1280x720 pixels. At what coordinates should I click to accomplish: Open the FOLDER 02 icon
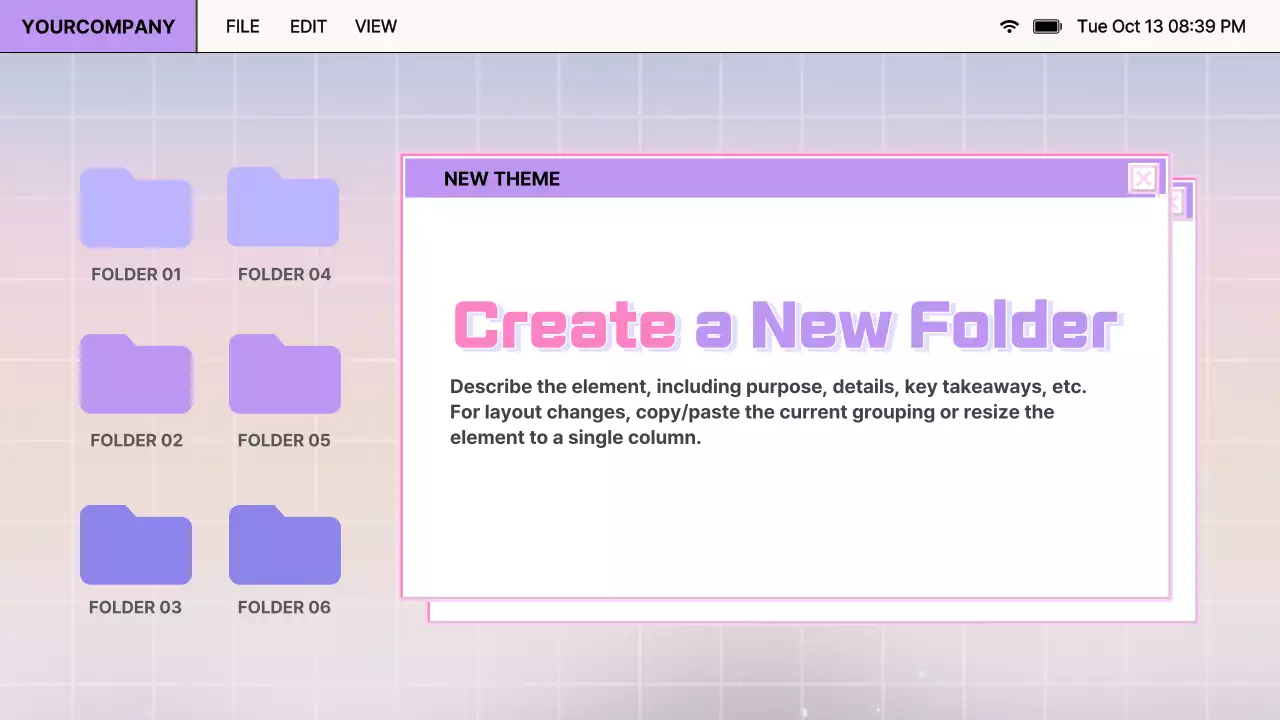coord(136,375)
